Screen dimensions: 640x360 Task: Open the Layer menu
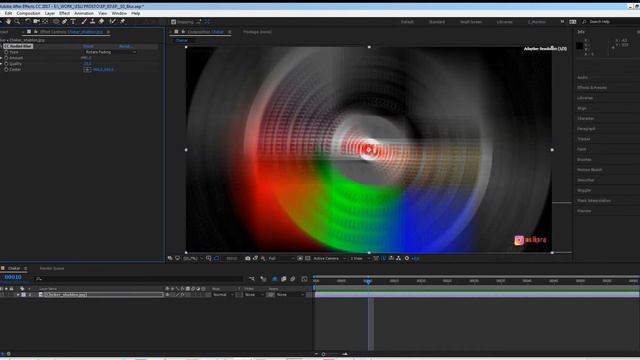point(50,13)
